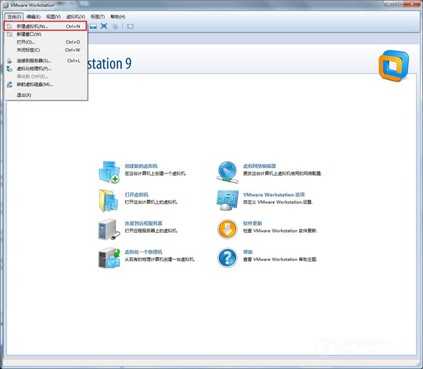Open the Open Virtual Machine link
The width and height of the screenshot is (423, 369).
(x=136, y=195)
